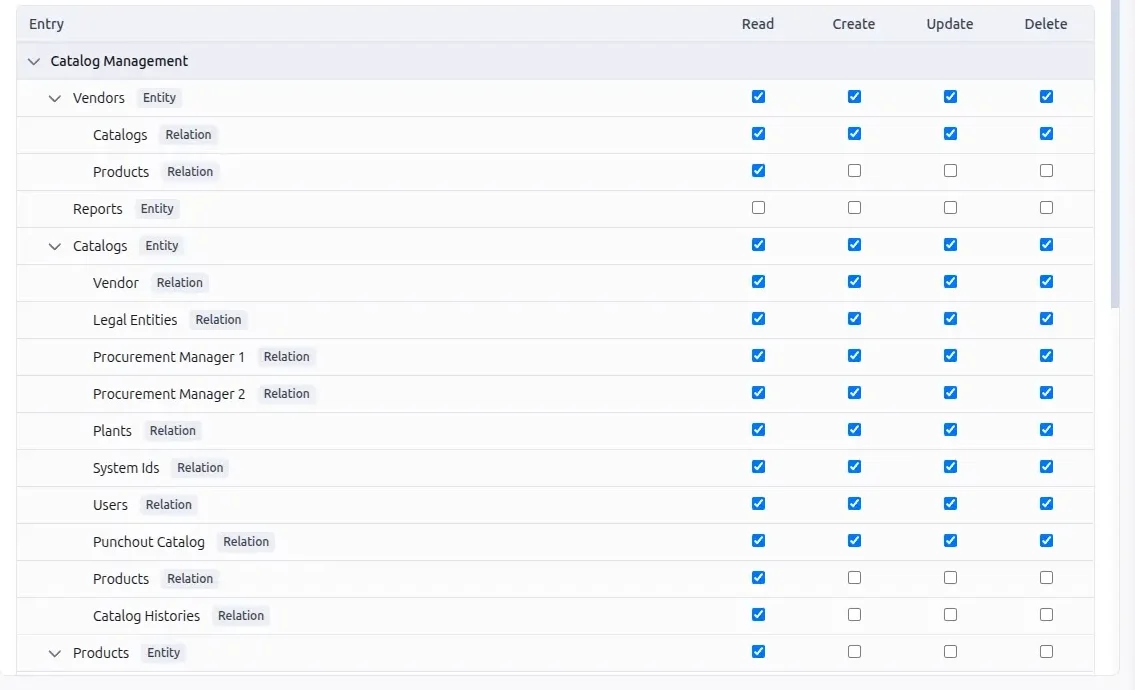Uncheck Create for Legal Entities
Screen dimensions: 1135x690
pos(854,319)
